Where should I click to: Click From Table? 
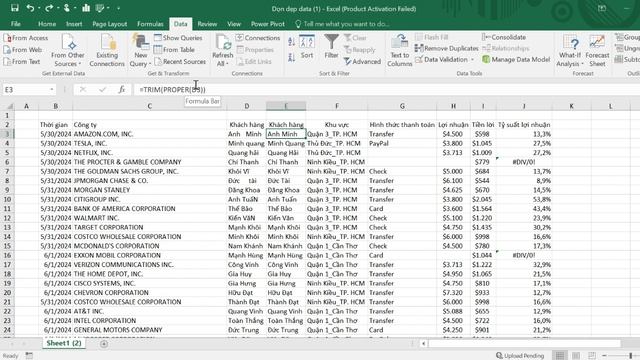pos(174,50)
